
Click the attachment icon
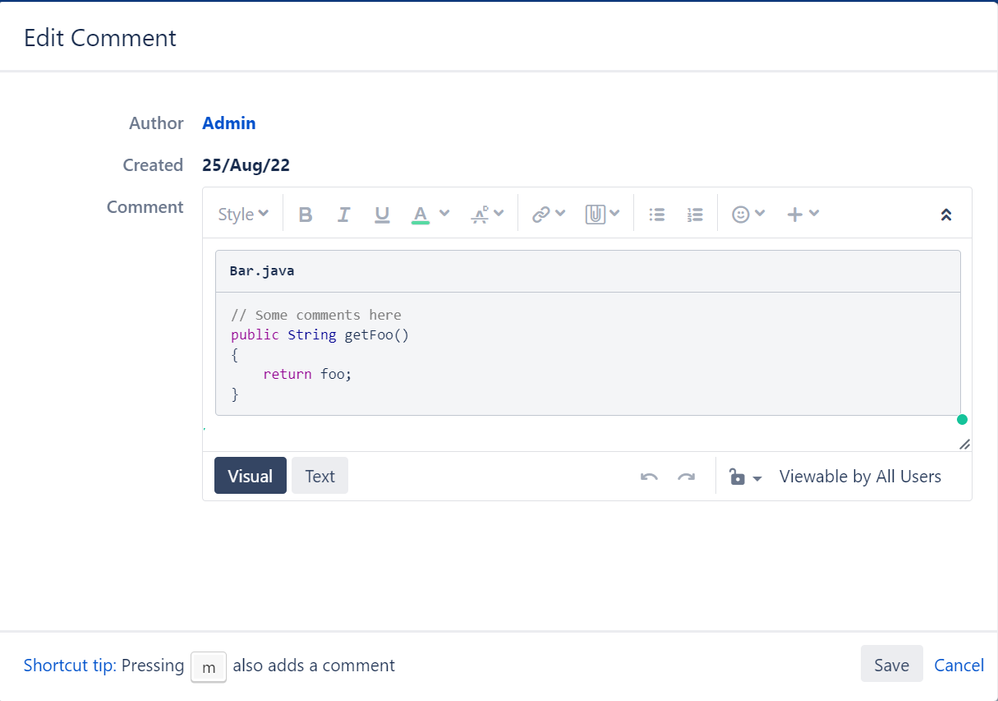[x=595, y=215]
